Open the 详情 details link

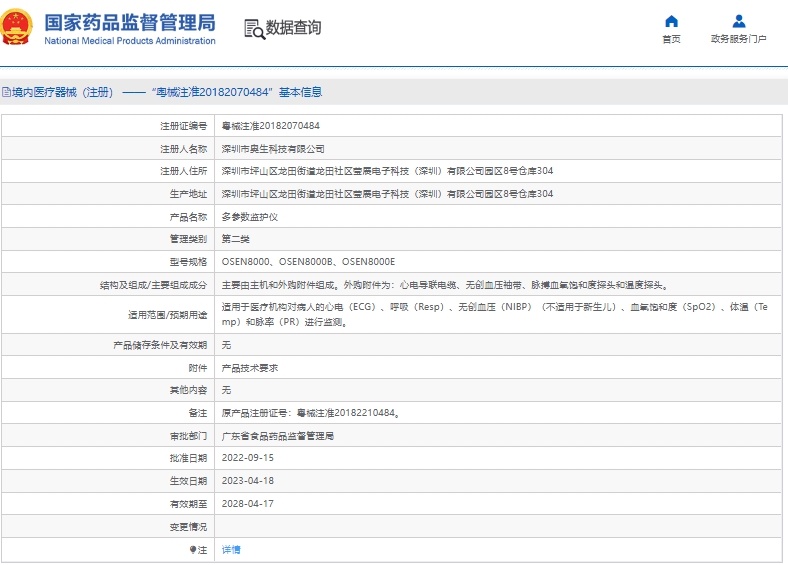(x=231, y=550)
